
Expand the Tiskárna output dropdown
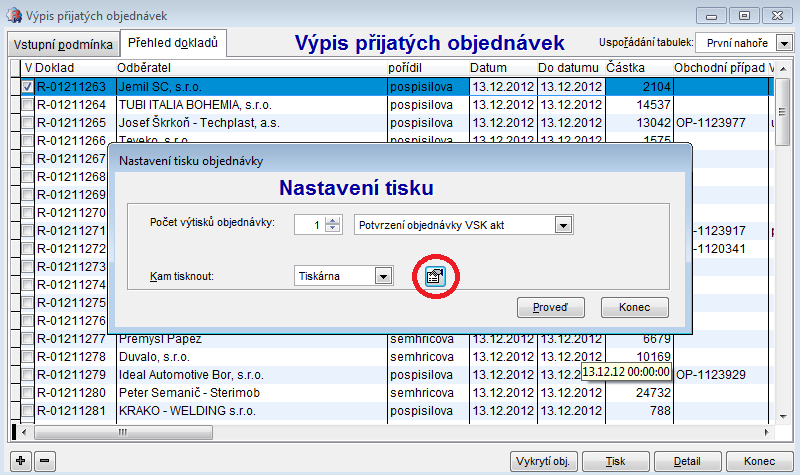coord(381,276)
